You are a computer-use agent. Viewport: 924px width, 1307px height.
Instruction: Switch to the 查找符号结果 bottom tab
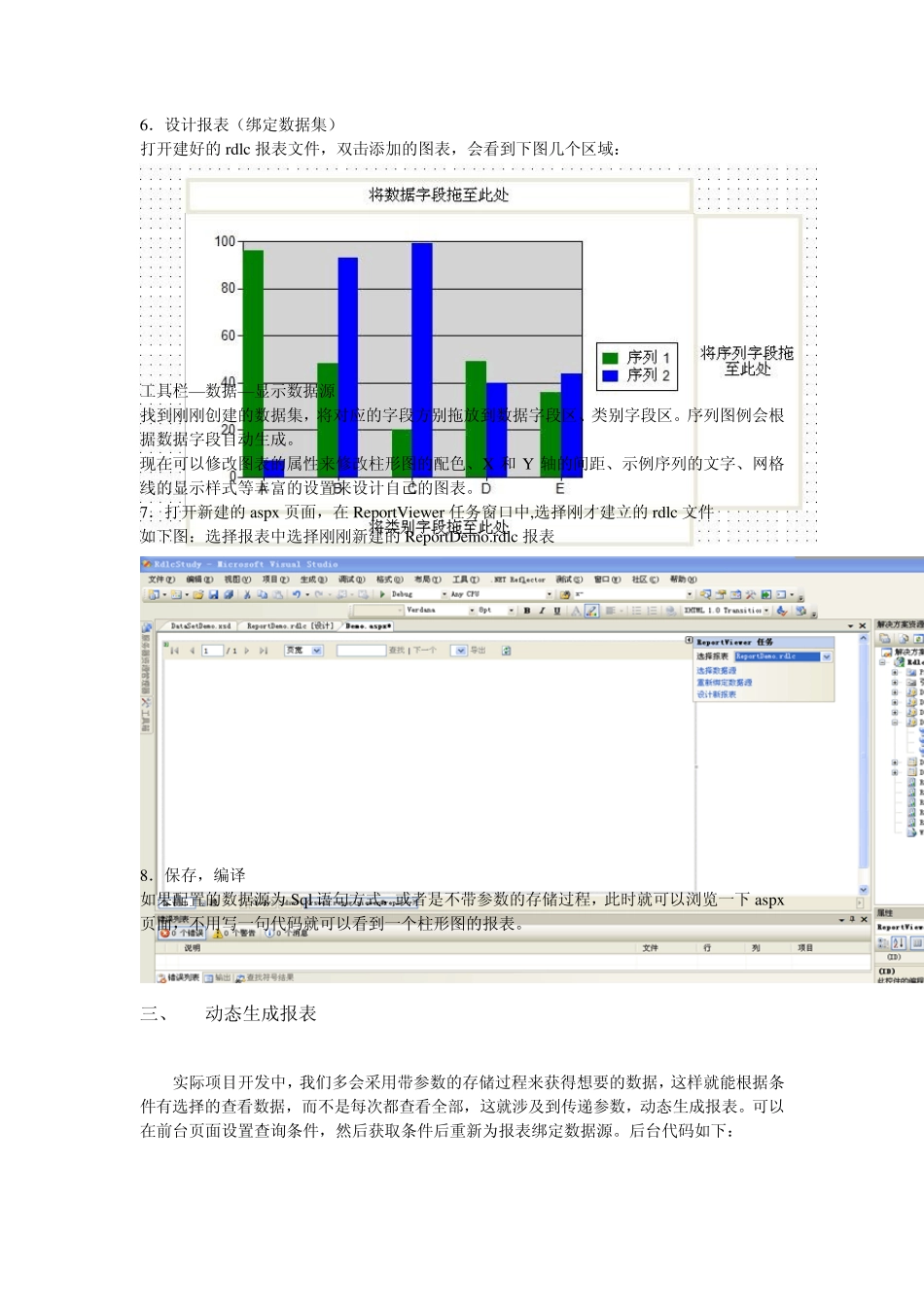tap(264, 977)
